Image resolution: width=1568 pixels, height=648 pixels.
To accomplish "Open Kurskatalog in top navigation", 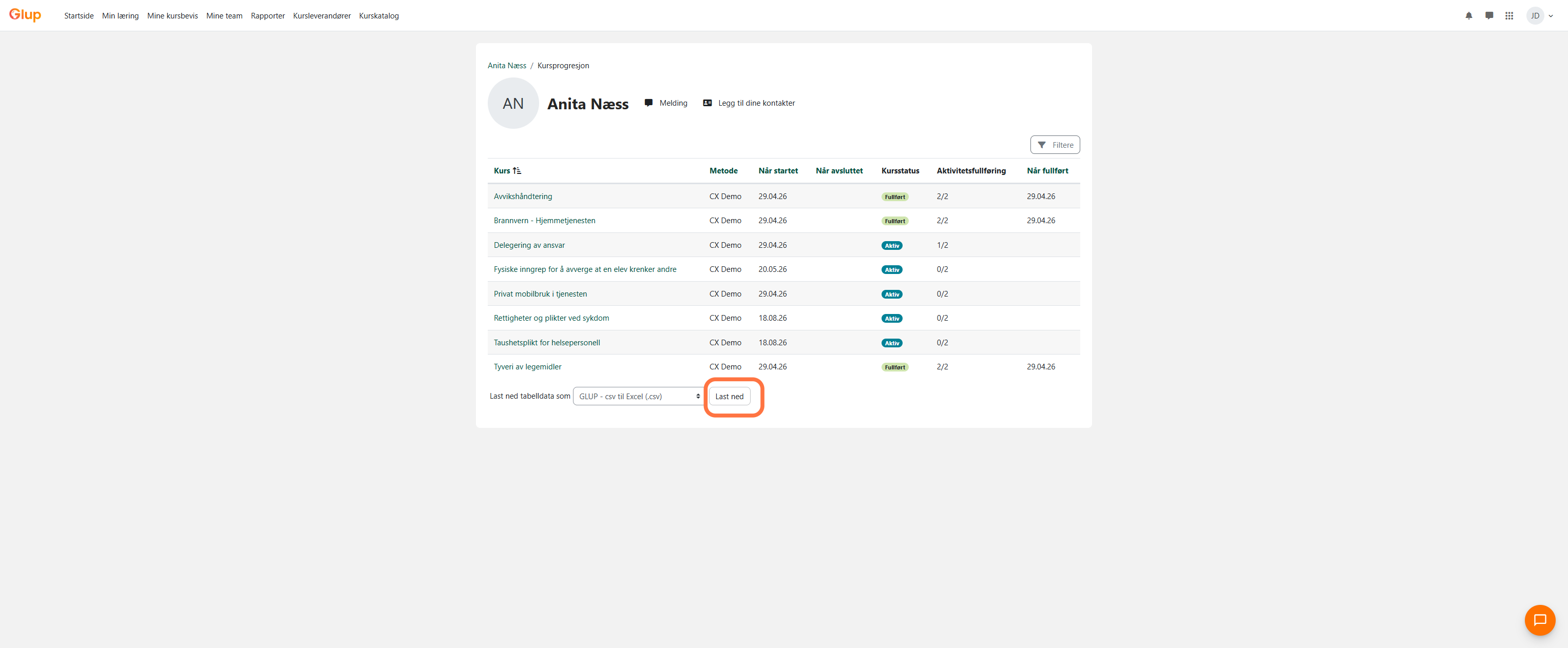I will 378,16.
